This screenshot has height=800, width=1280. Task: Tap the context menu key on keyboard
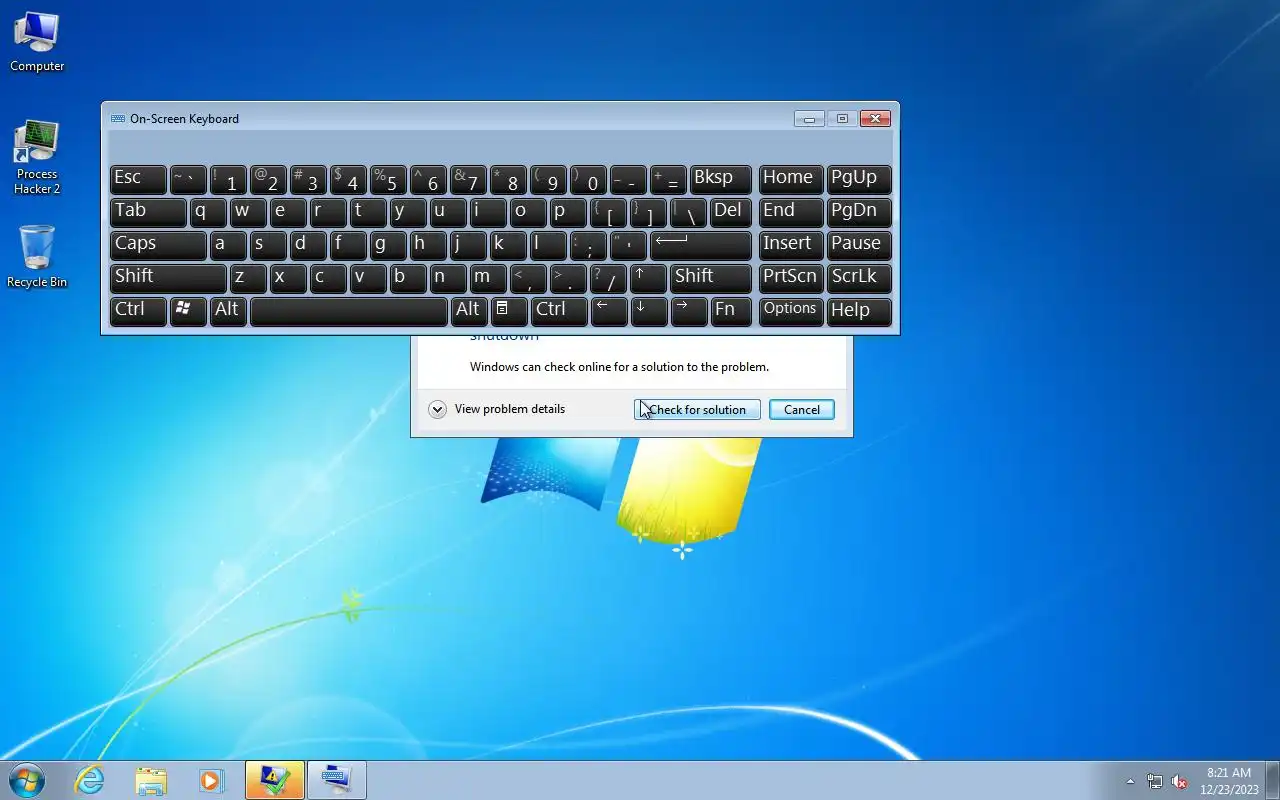pyautogui.click(x=509, y=311)
